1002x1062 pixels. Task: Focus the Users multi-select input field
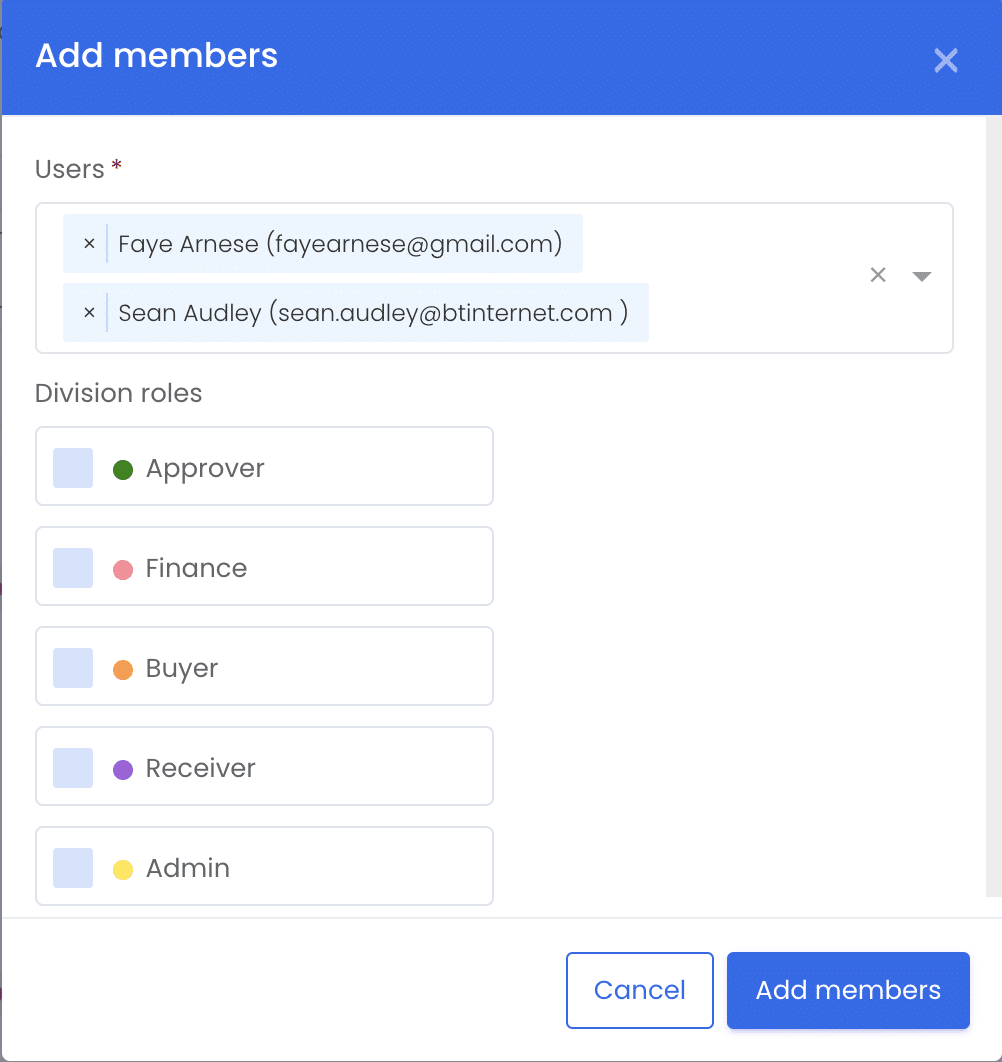pos(495,278)
